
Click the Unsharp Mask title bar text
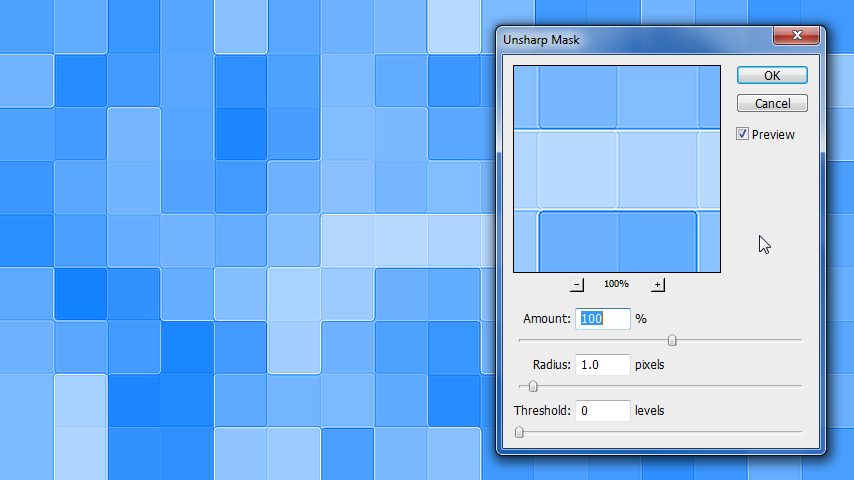click(541, 40)
